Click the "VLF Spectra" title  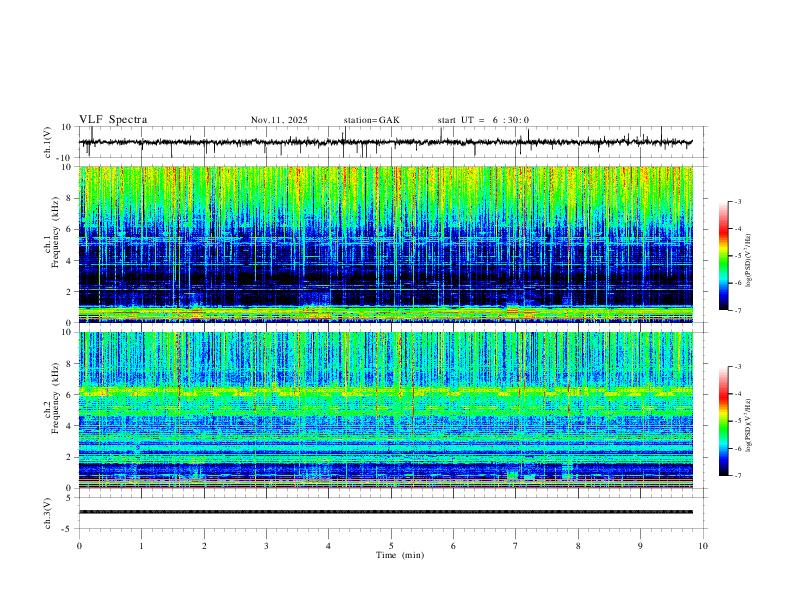coord(113,120)
